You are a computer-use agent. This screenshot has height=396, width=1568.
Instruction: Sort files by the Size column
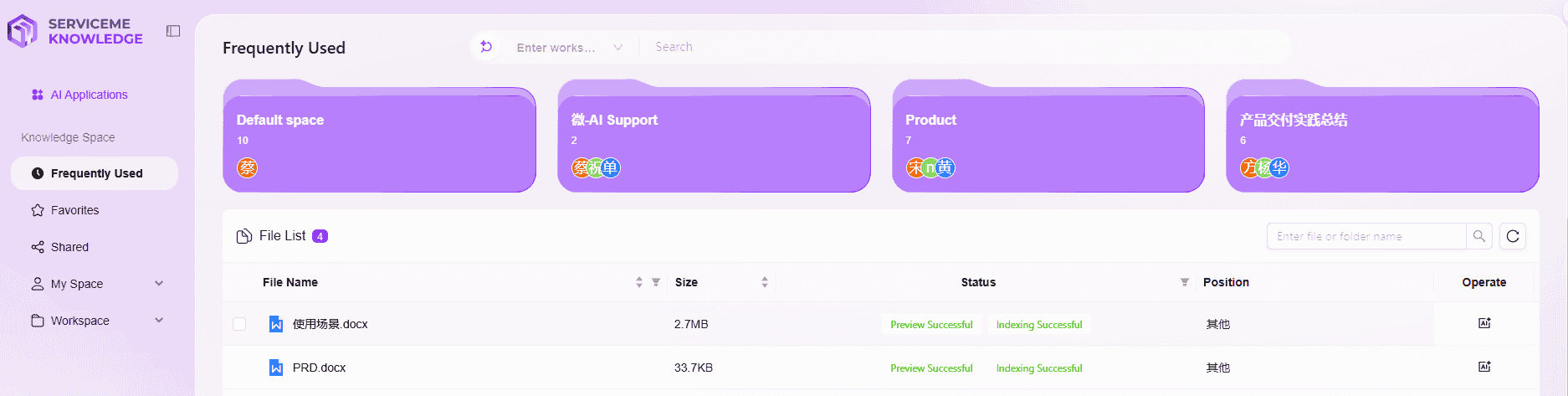coord(765,282)
